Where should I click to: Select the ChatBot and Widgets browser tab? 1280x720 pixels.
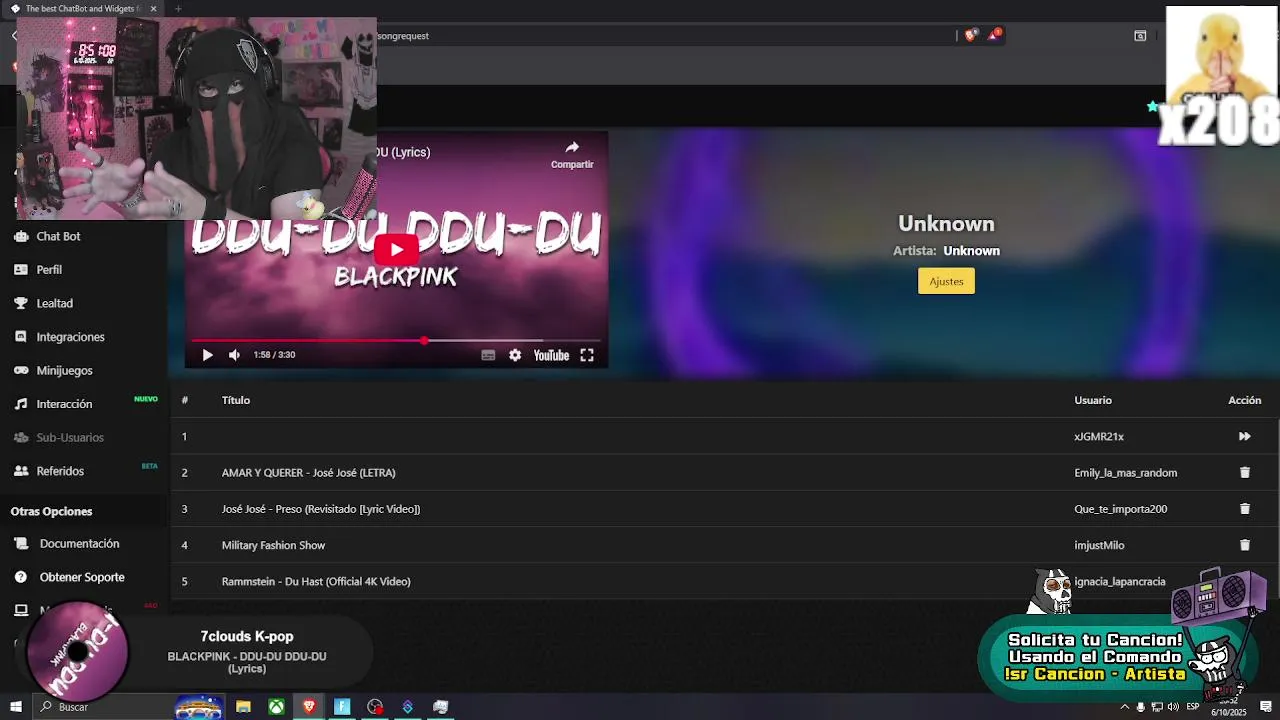82,9
